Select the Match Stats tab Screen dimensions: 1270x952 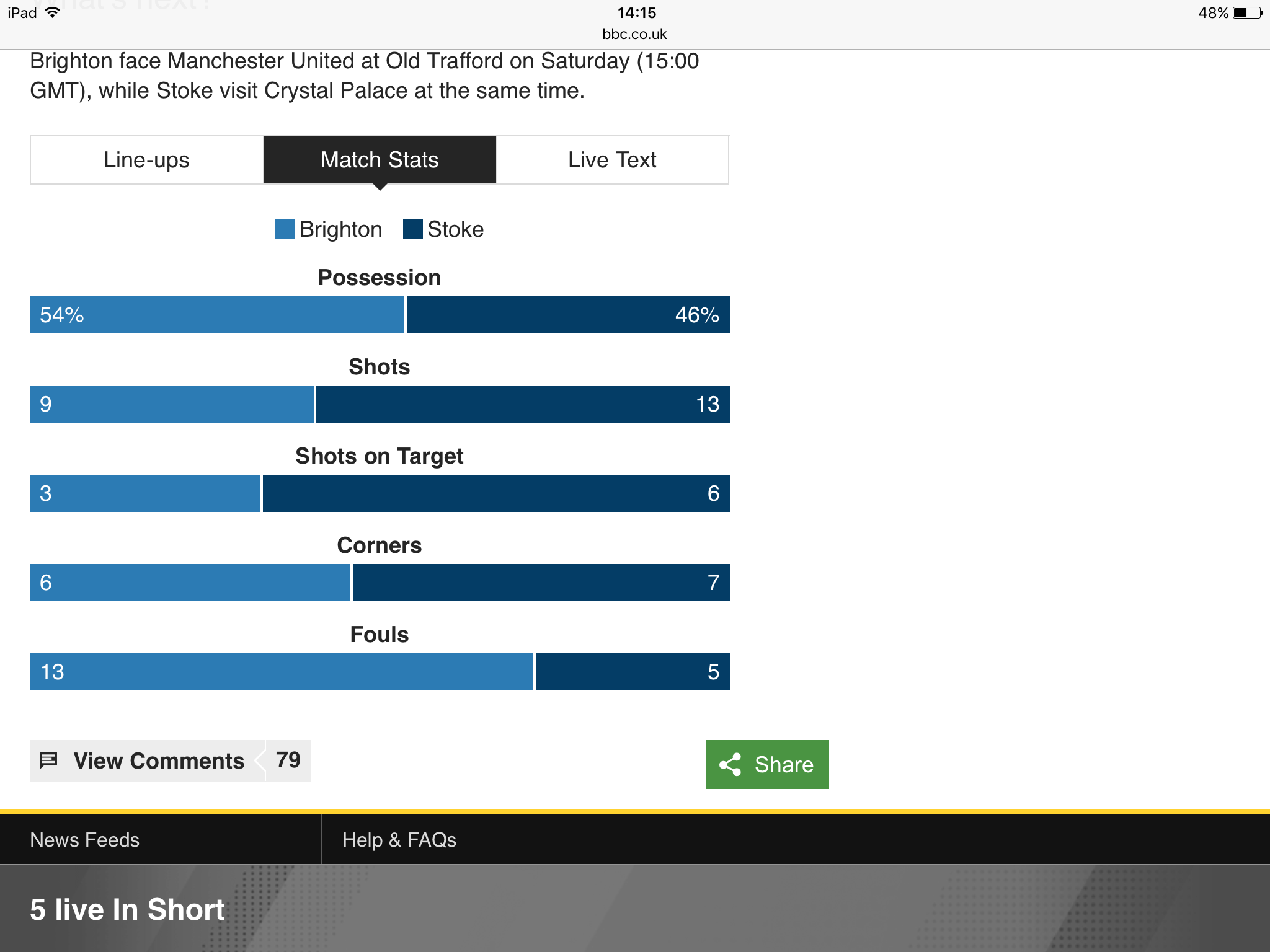380,160
